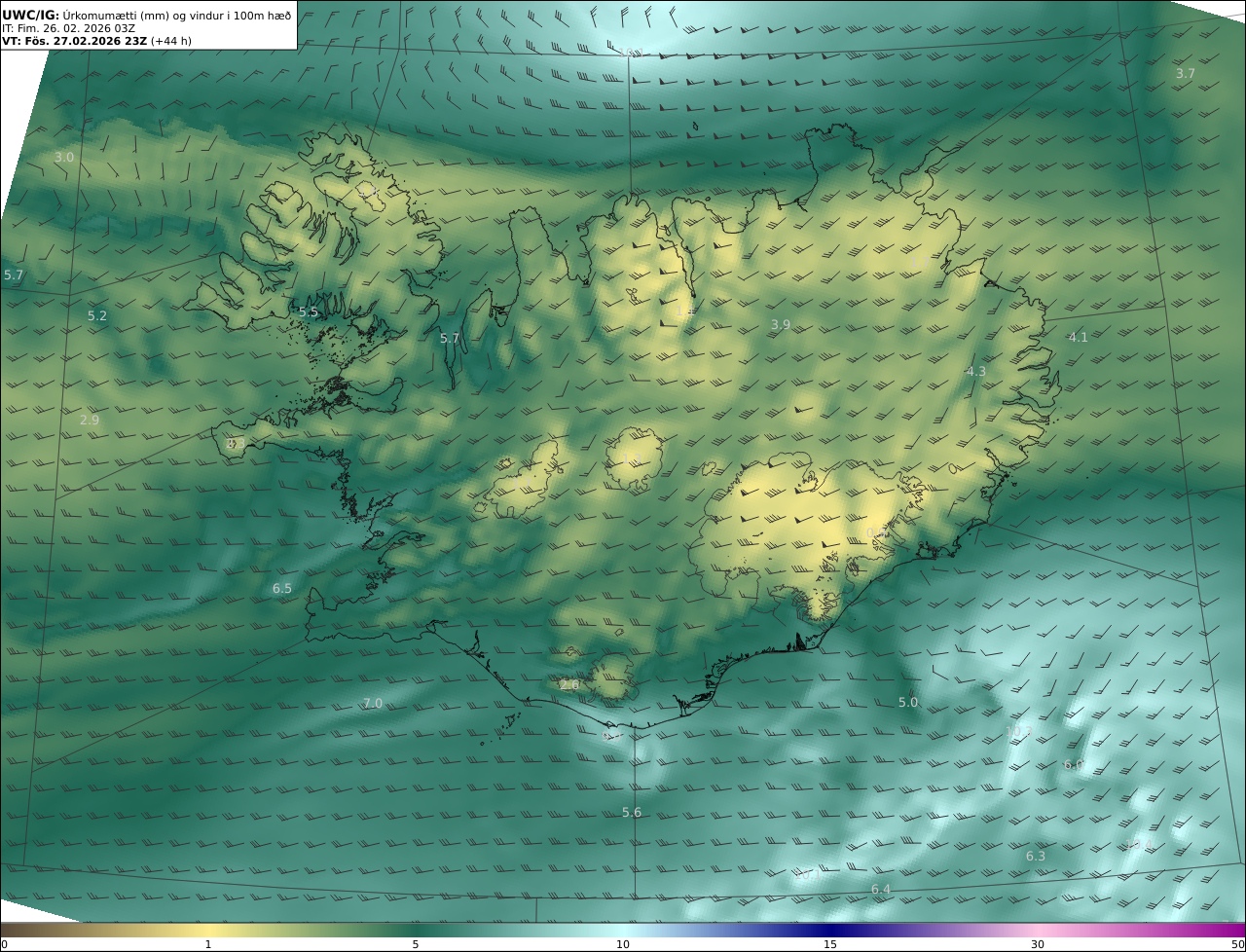This screenshot has height=952, width=1246.
Task: Click the colour scale label 30
Action: click(x=1038, y=944)
